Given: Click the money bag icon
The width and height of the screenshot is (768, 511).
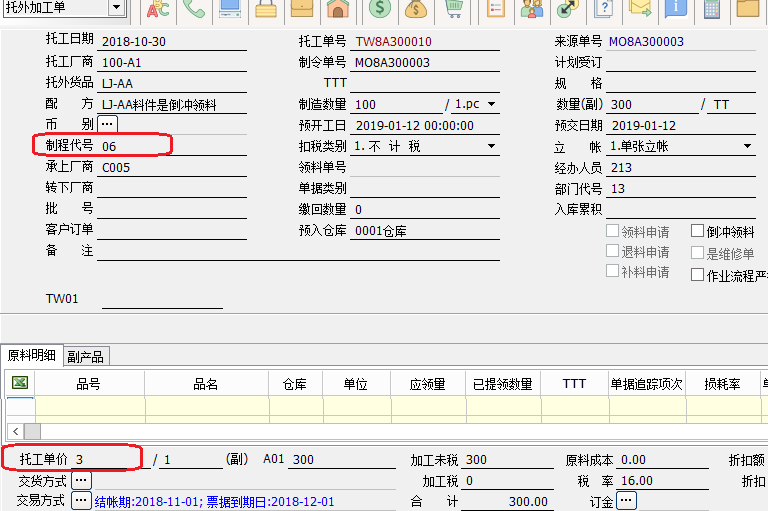Looking at the screenshot, I should (x=416, y=10).
